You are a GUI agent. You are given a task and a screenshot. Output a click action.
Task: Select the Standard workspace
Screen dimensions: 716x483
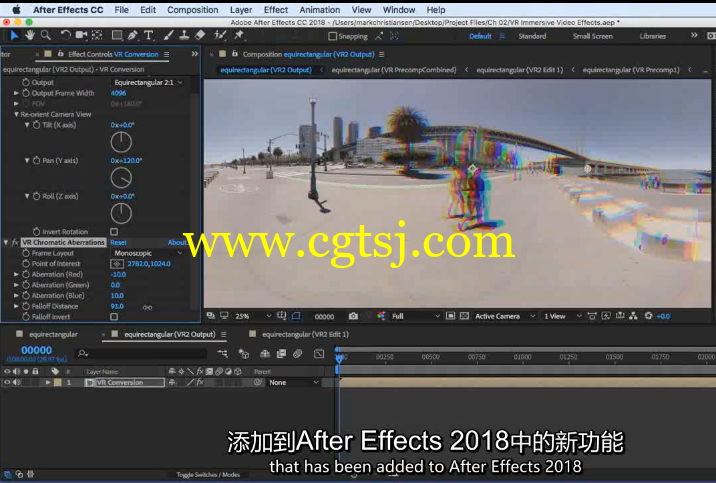[x=532, y=36]
